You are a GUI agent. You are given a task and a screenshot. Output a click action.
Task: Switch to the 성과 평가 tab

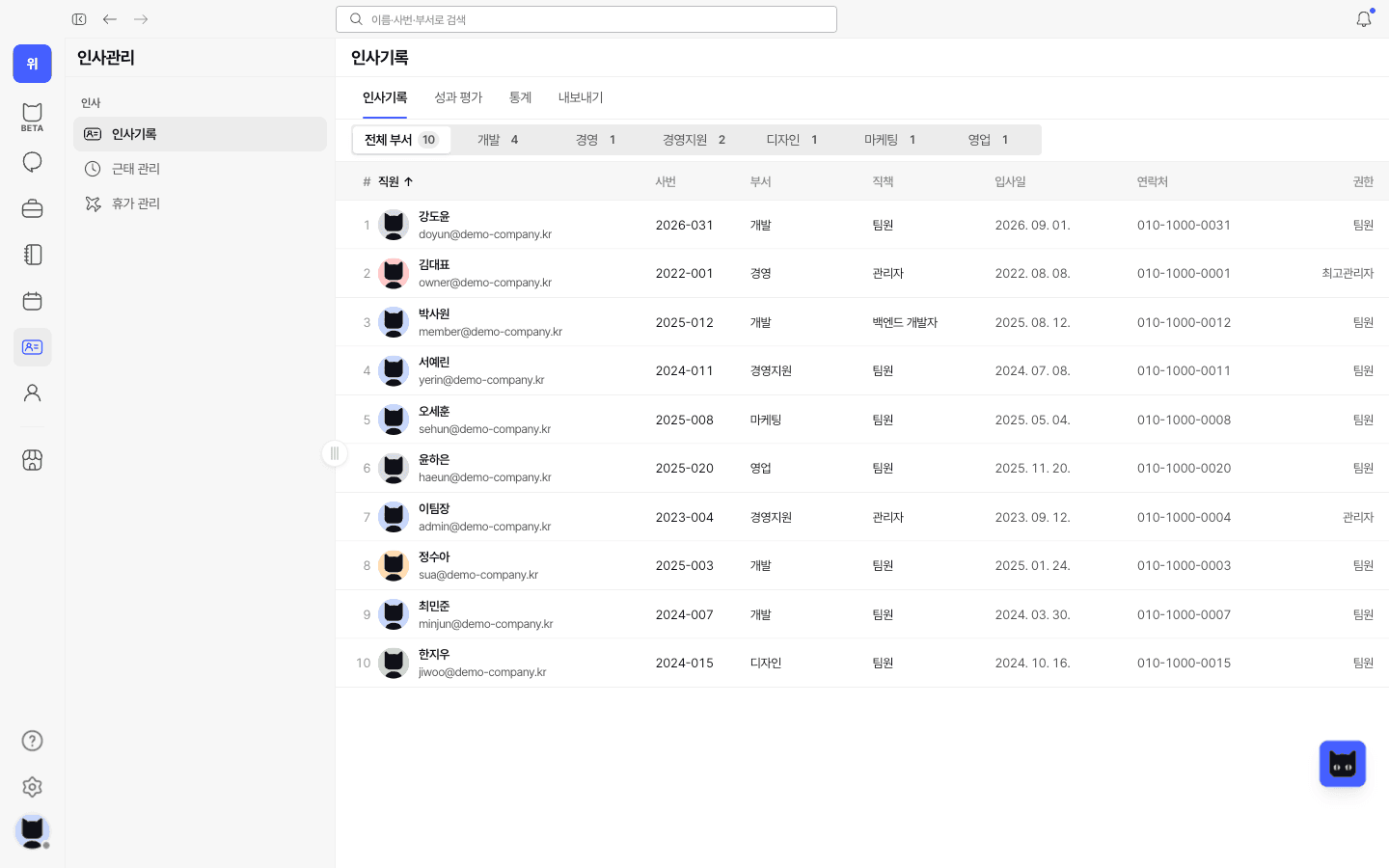coord(458,97)
